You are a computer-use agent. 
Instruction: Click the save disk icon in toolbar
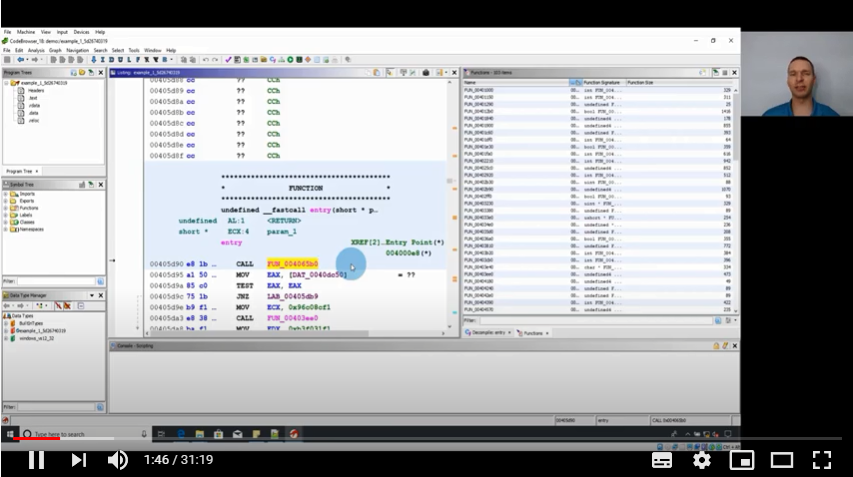click(7, 60)
